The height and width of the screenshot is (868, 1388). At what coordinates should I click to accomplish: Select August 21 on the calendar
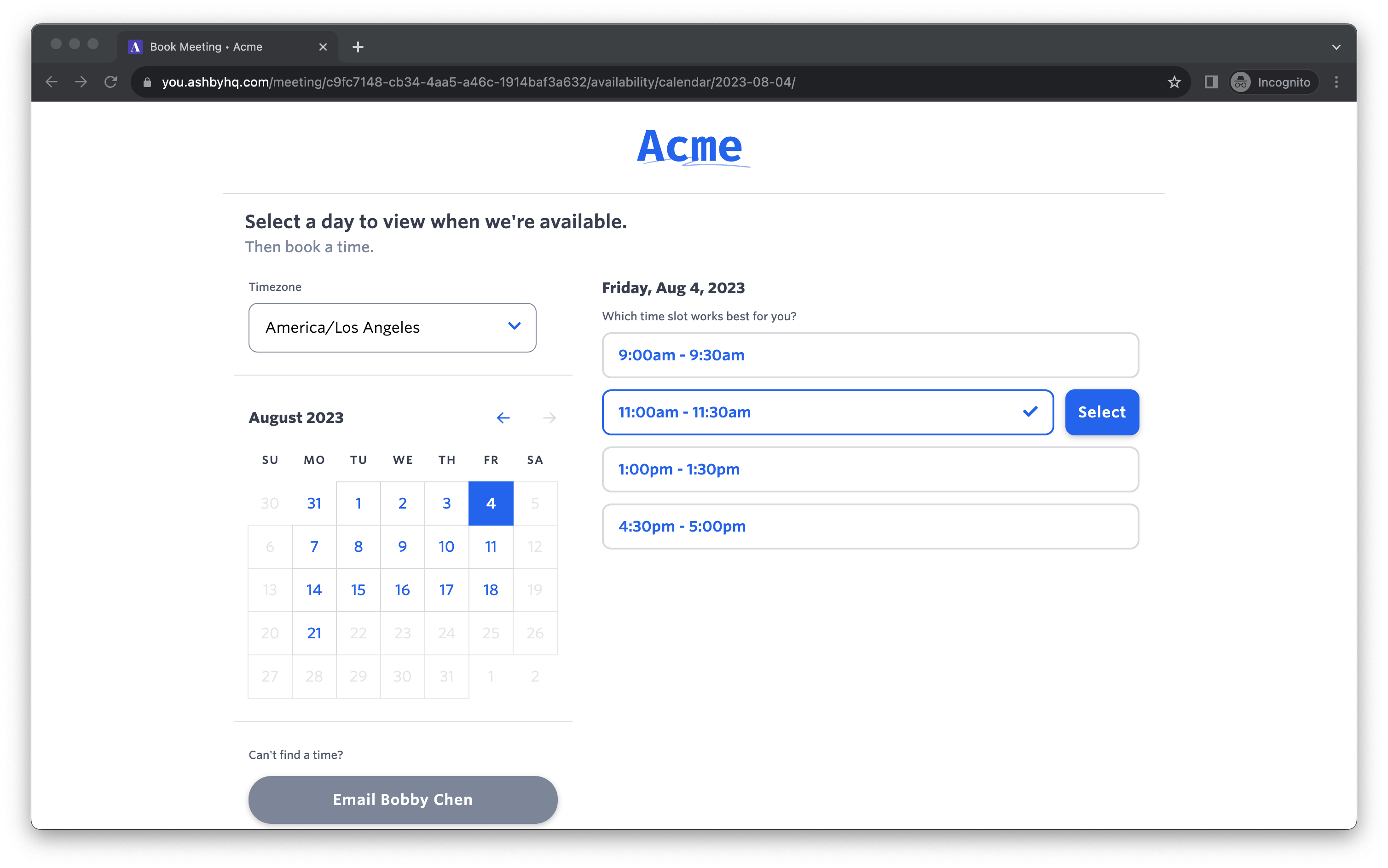pos(314,633)
